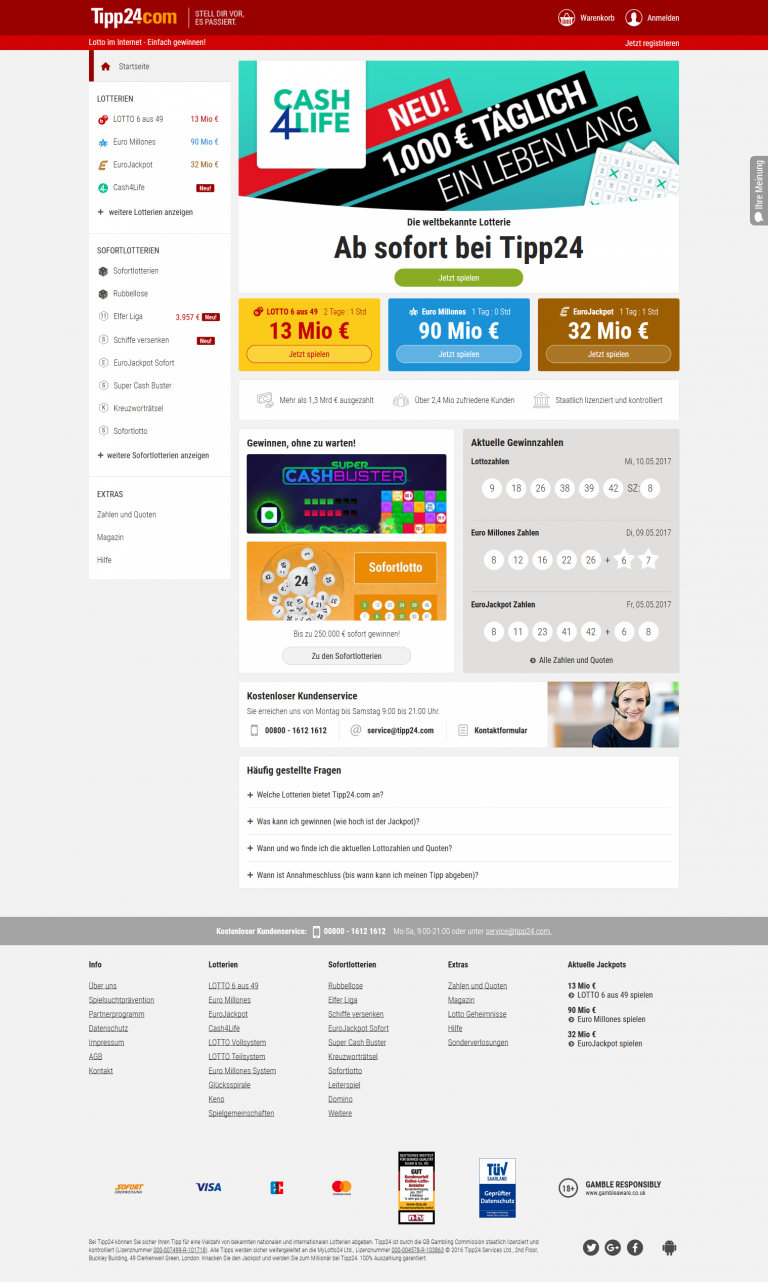Open Keno footer link
Viewport: 768px width, 1282px height.
pos(216,1099)
